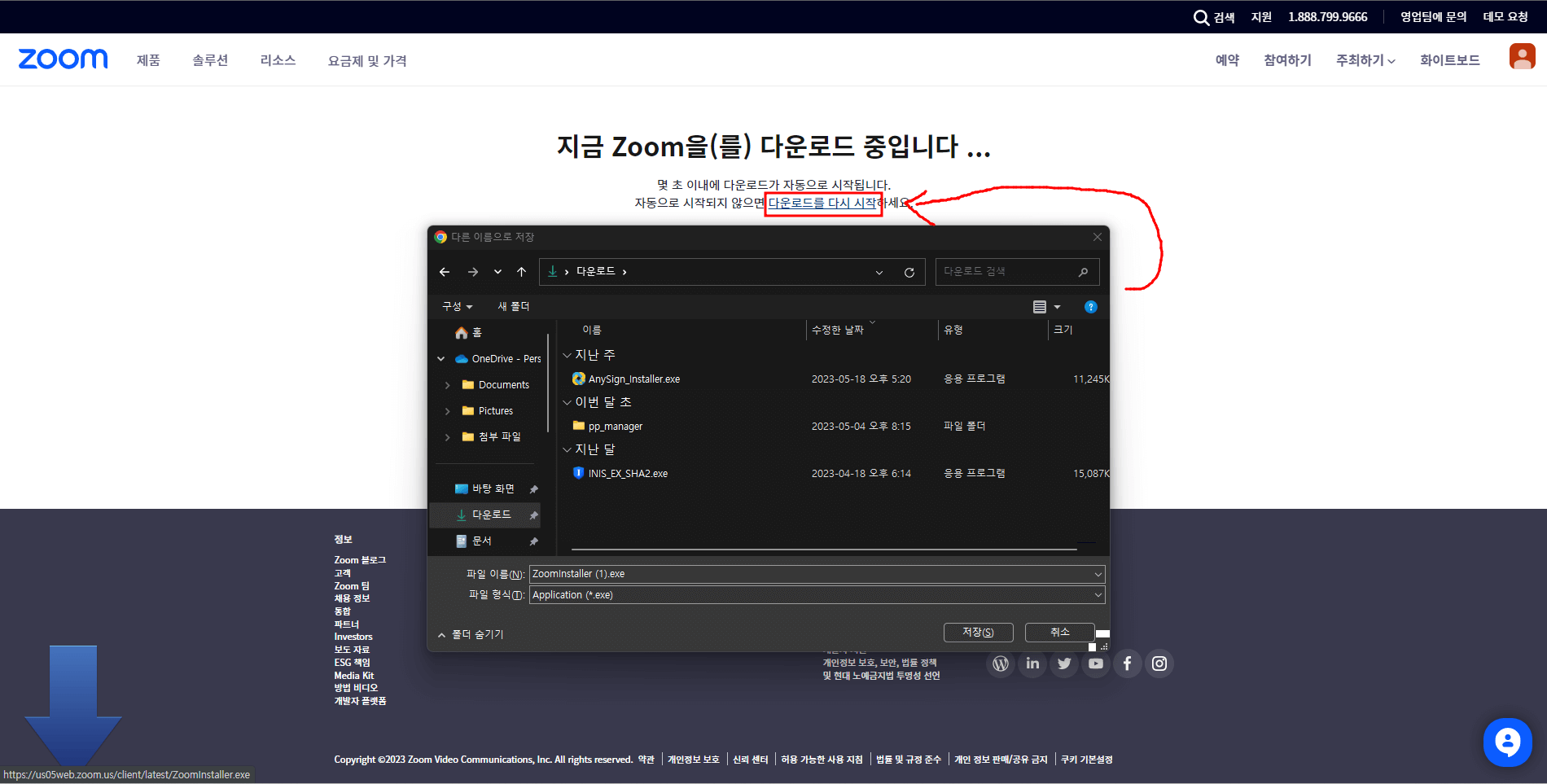Open the Instagram social icon
The image size is (1547, 784).
coord(1159,664)
